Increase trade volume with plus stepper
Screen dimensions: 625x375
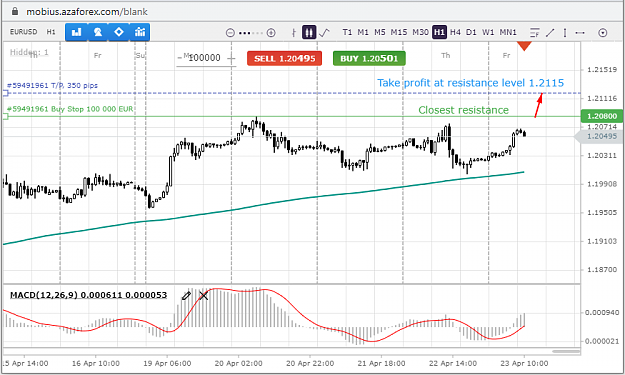tap(231, 59)
